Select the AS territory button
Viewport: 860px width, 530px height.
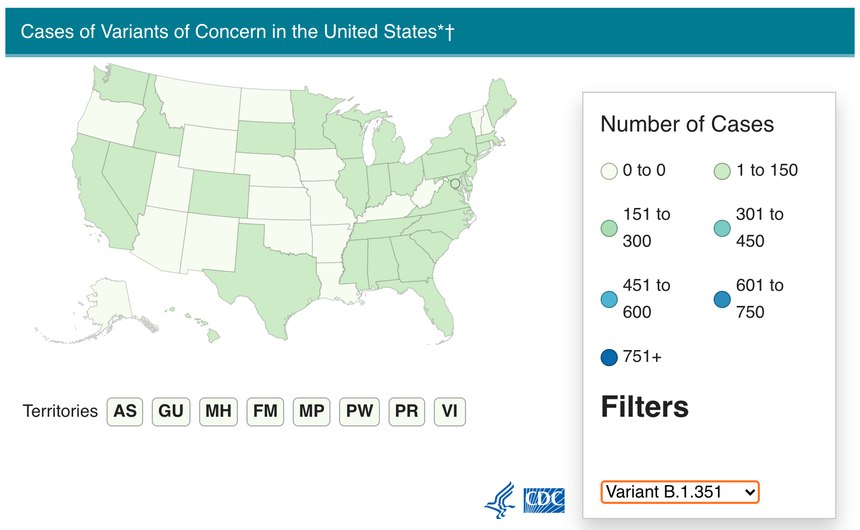tap(125, 411)
